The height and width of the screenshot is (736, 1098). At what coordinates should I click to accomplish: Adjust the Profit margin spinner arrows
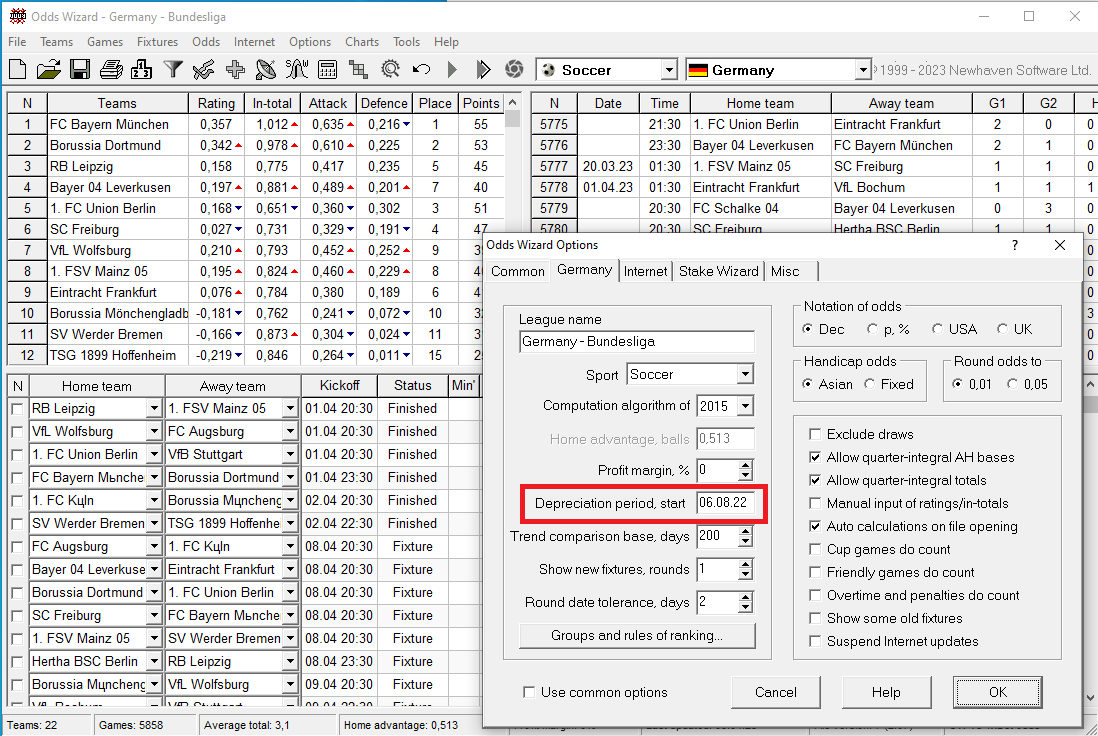746,471
